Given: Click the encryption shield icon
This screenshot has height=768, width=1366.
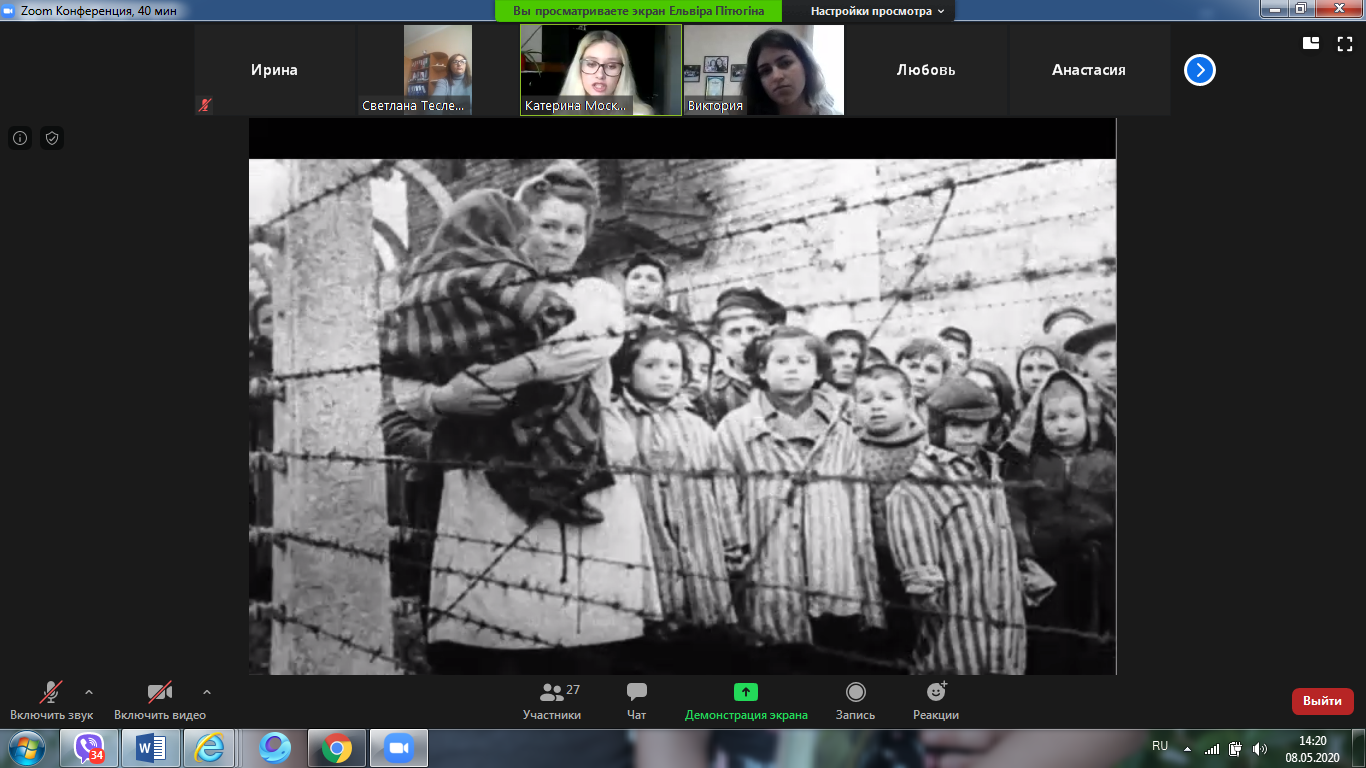Looking at the screenshot, I should tap(52, 138).
